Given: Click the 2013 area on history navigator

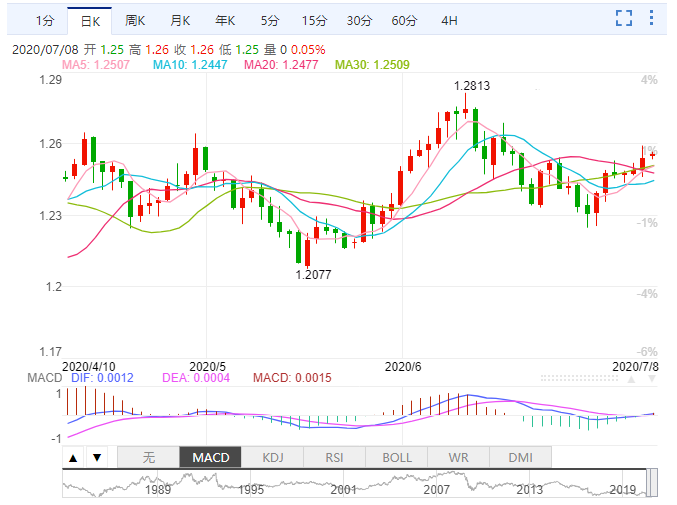Looking at the screenshot, I should (530, 490).
